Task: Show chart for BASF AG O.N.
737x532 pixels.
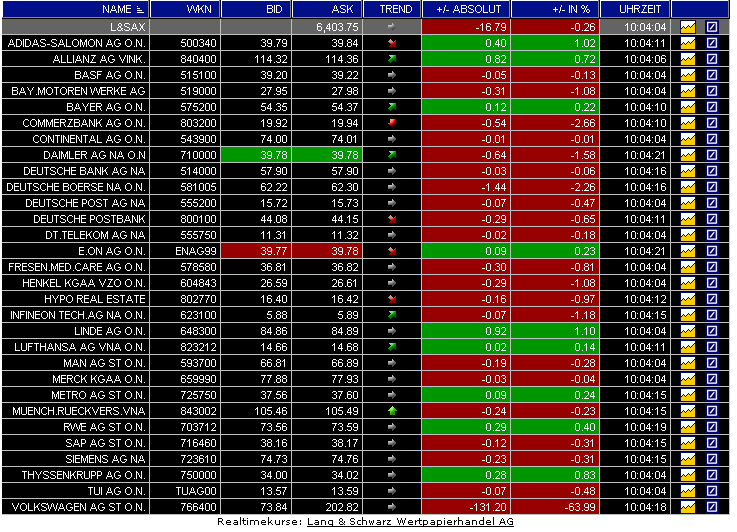Action: coord(688,75)
